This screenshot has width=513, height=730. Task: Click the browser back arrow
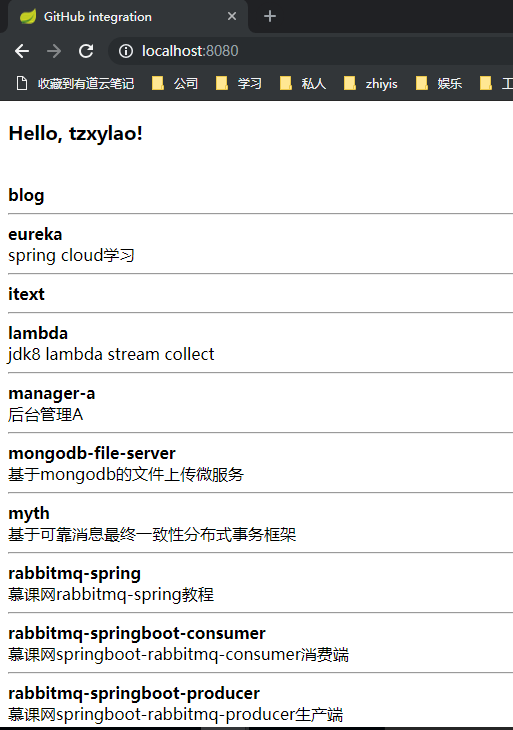pos(22,51)
